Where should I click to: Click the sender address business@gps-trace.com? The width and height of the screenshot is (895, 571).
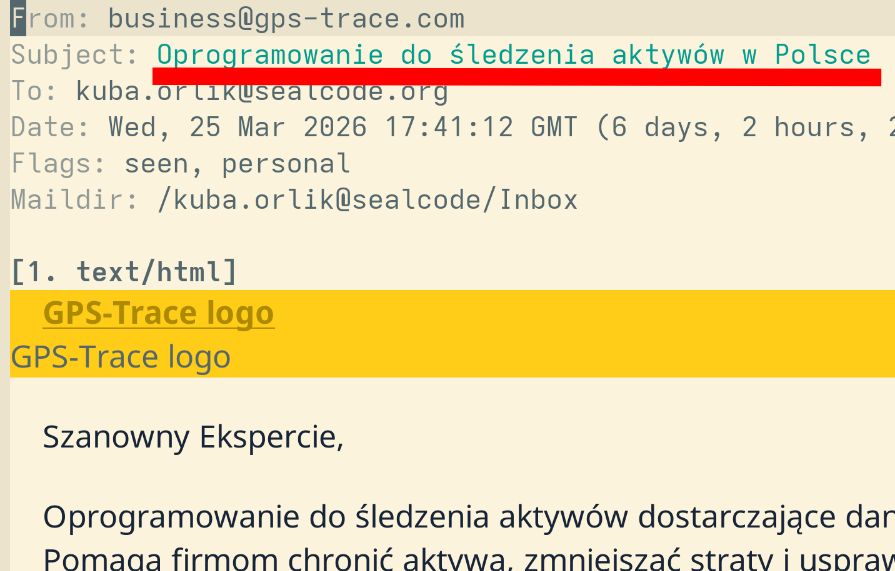[x=286, y=19]
